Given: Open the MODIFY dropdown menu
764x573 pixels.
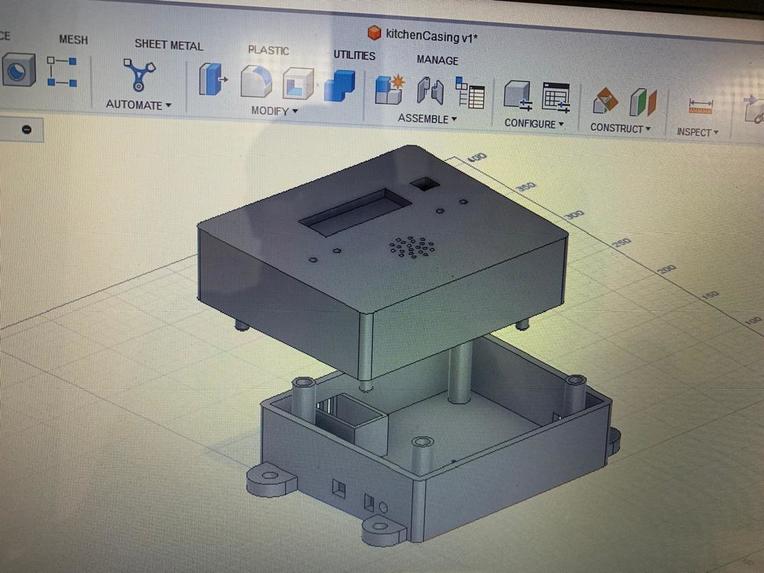Looking at the screenshot, I should (x=274, y=111).
